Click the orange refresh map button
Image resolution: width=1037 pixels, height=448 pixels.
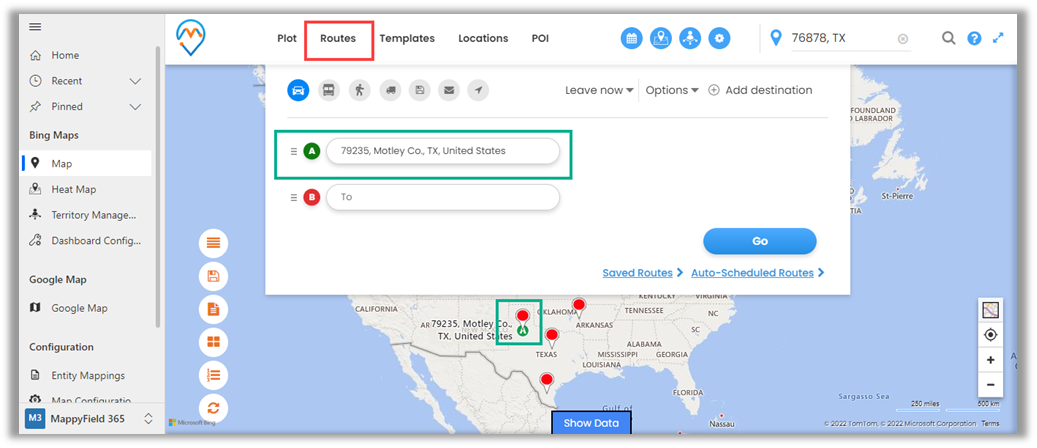(213, 407)
